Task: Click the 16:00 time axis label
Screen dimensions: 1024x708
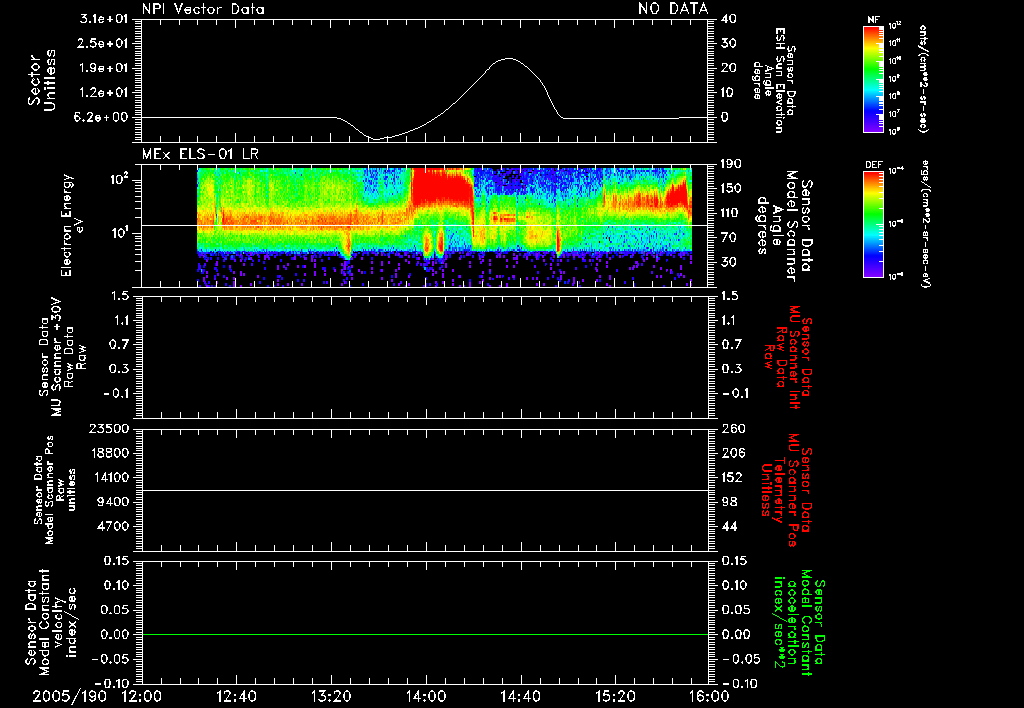Action: pos(708,698)
